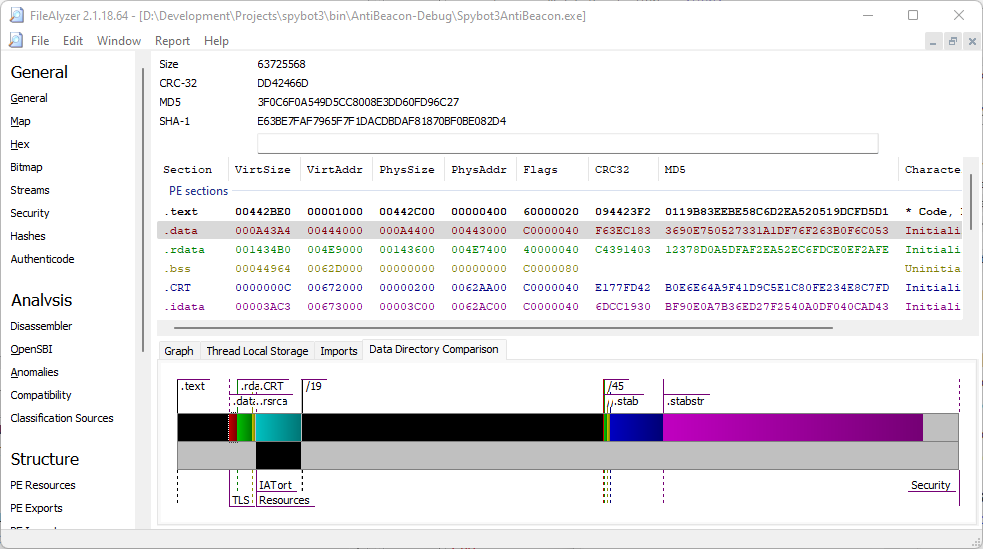983x549 pixels.
Task: Open the Disassembler page
Action: [x=41, y=326]
